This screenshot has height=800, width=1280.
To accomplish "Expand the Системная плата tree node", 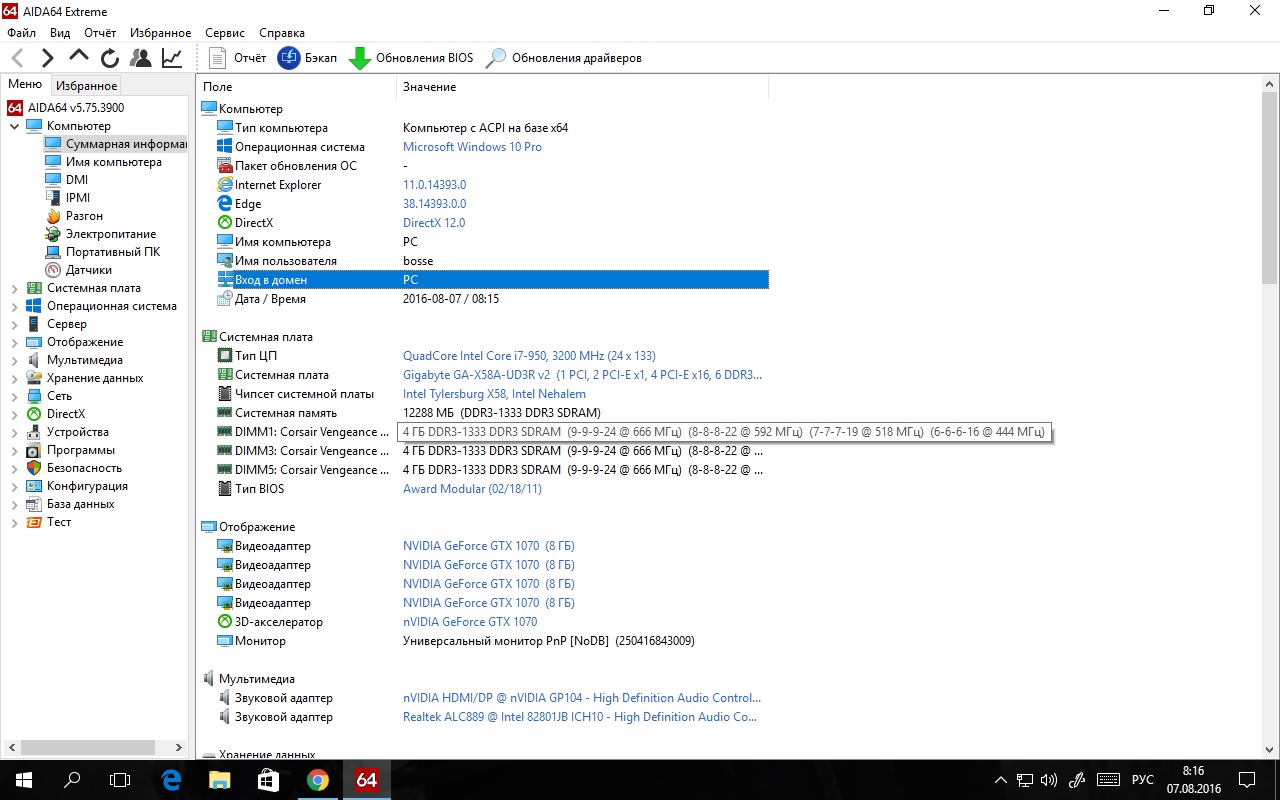I will click(x=14, y=288).
